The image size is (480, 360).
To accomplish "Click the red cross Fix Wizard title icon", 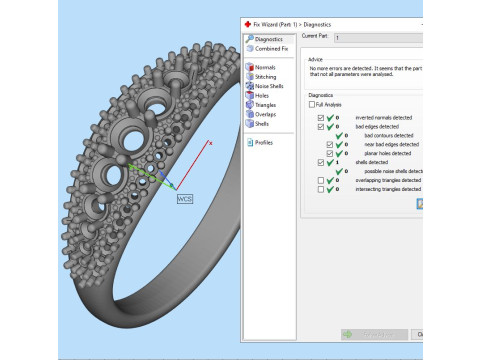I will (x=248, y=24).
